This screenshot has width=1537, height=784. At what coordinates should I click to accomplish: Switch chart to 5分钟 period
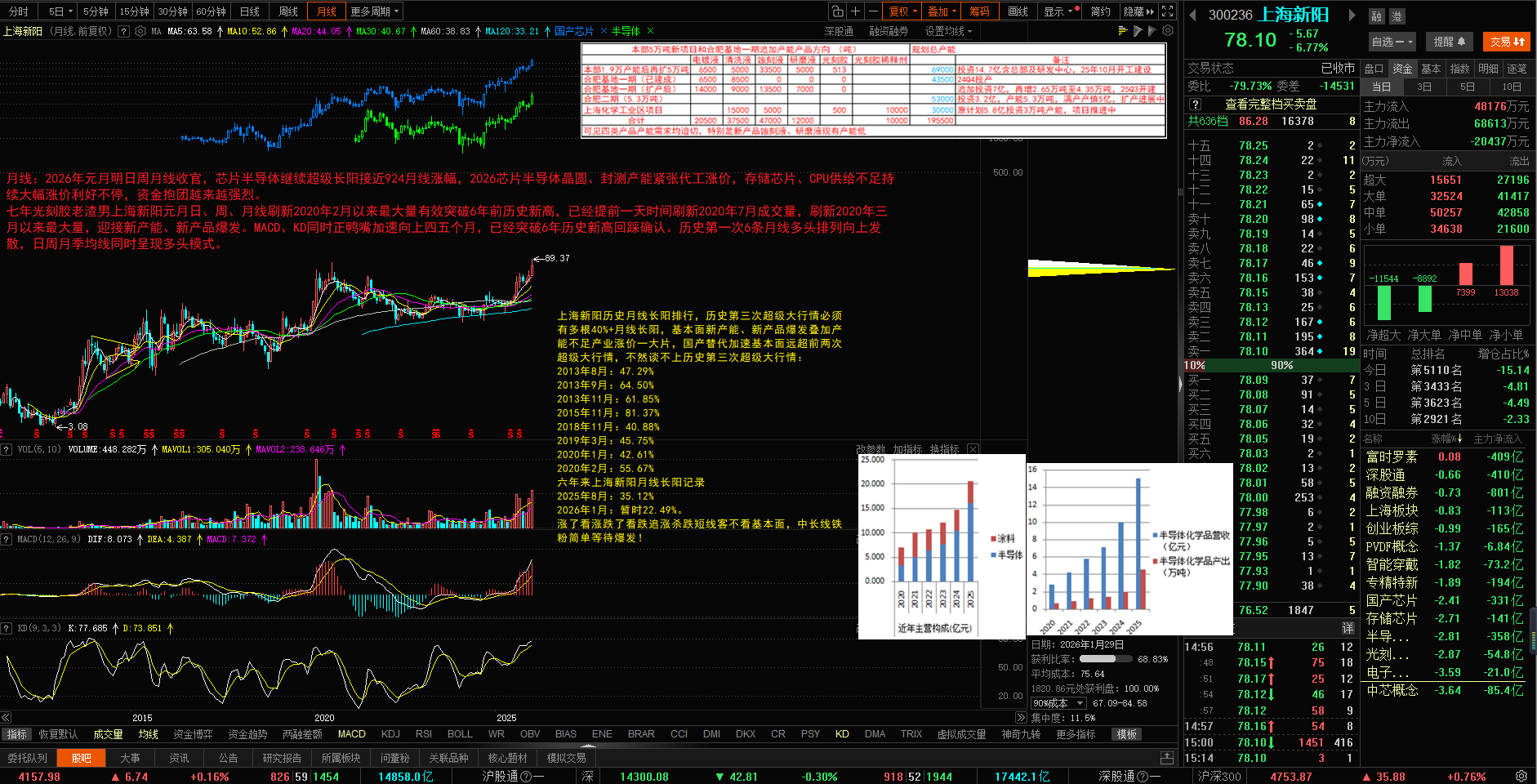tap(96, 11)
